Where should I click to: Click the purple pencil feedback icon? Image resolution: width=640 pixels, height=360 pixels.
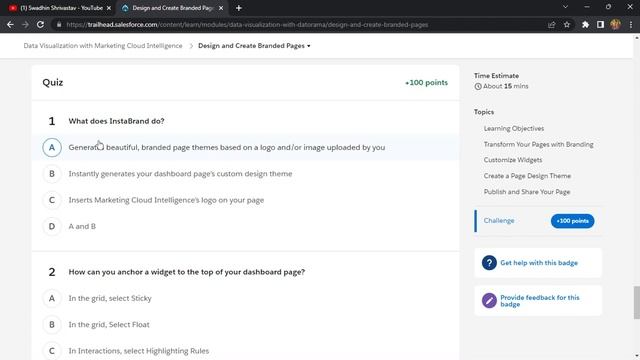489,300
